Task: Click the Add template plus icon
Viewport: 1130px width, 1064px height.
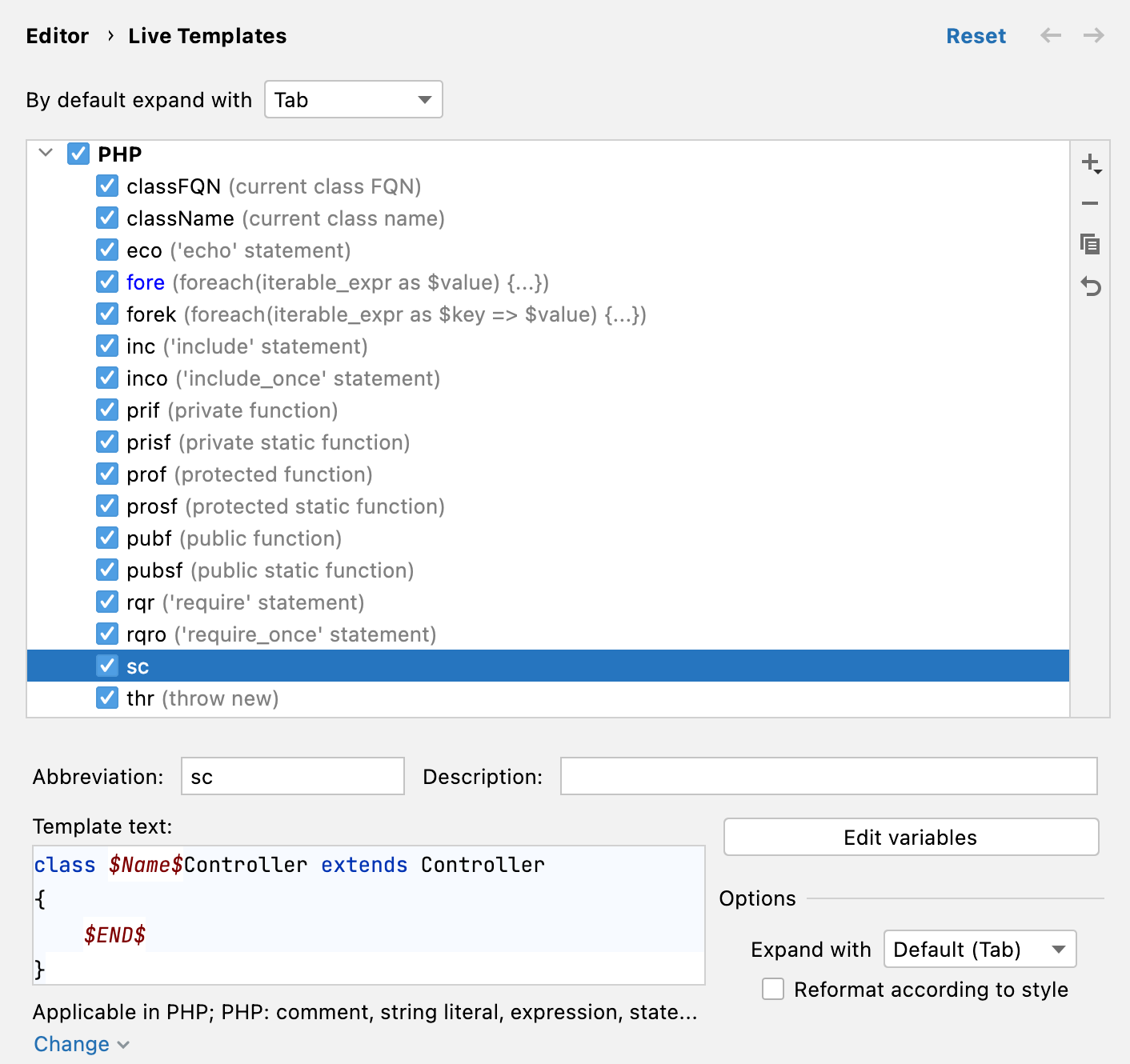Action: pos(1091,163)
